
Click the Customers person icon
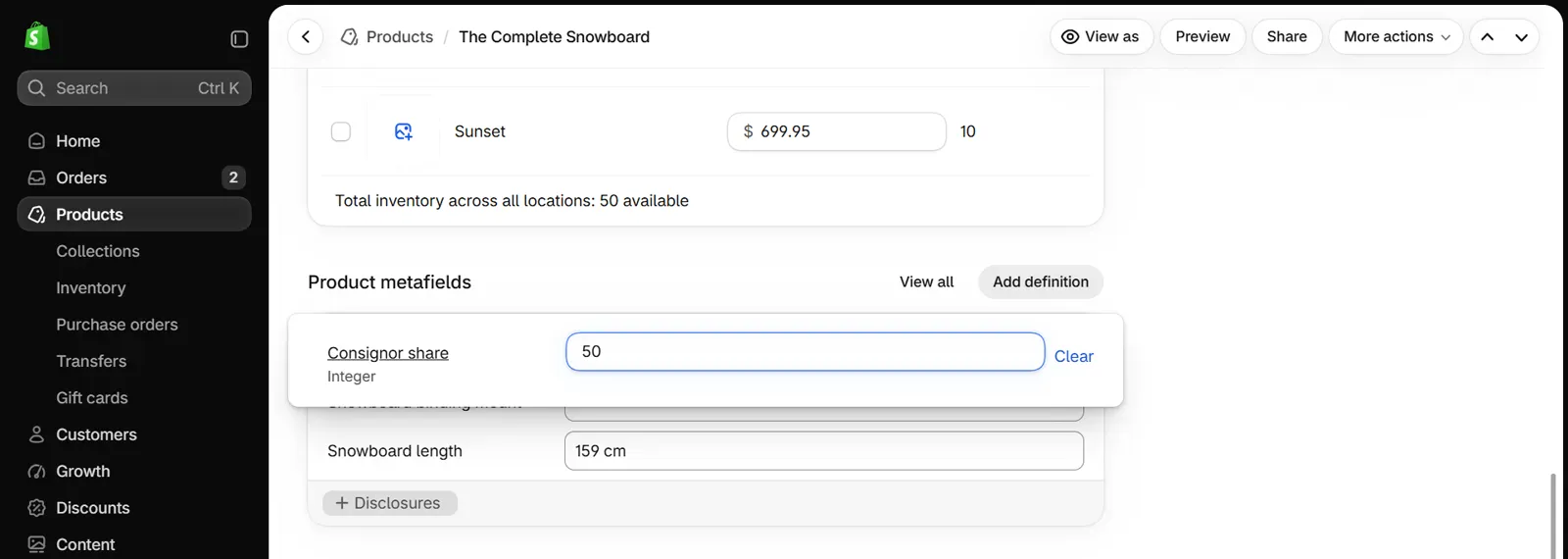(x=36, y=434)
